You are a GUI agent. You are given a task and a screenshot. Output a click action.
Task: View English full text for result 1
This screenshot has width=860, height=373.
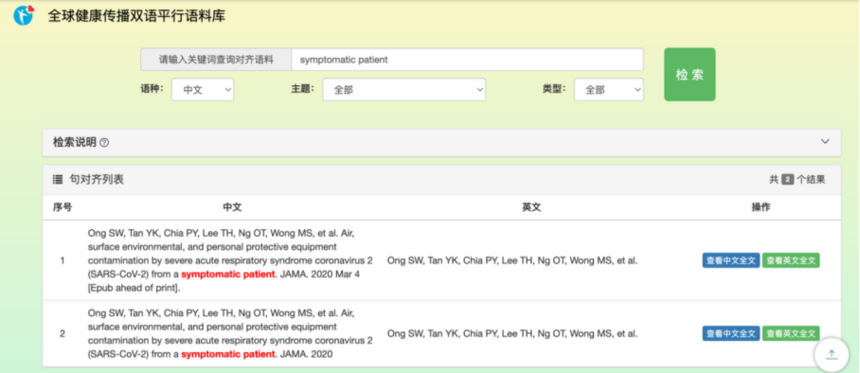(x=791, y=261)
